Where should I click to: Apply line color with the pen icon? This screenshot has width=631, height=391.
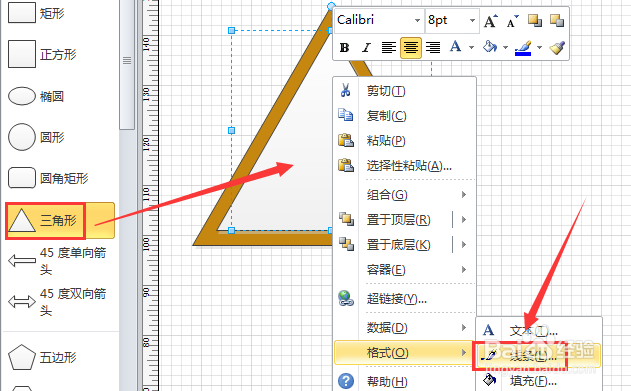click(x=523, y=47)
